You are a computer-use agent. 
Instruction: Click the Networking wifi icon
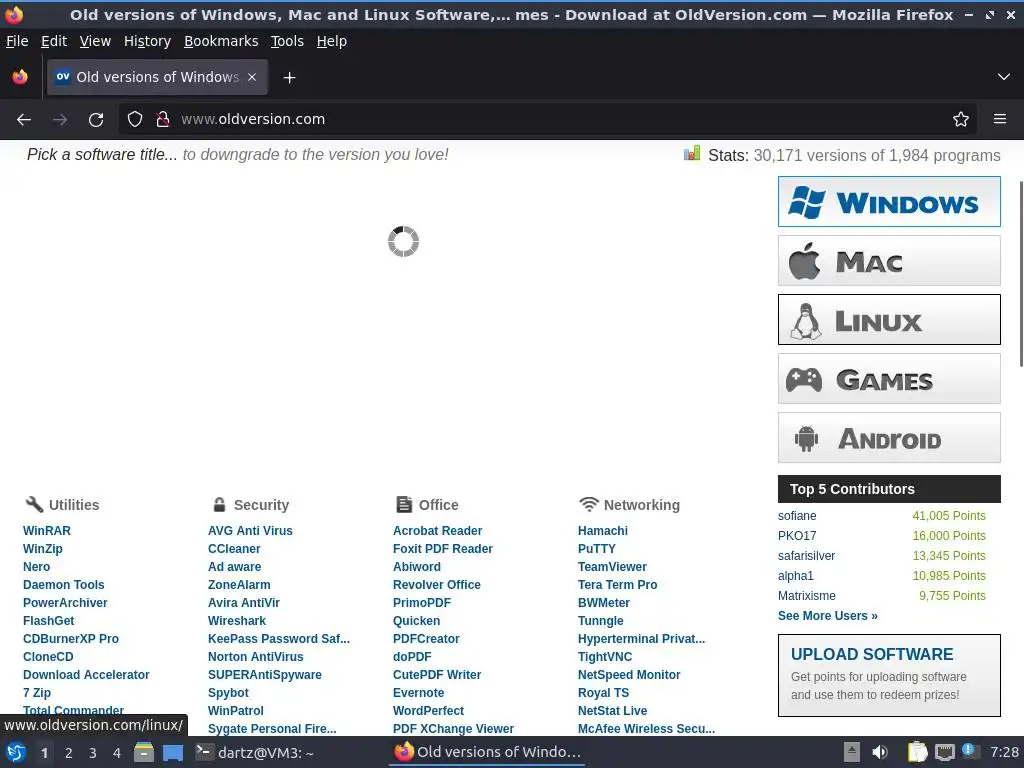pos(588,504)
